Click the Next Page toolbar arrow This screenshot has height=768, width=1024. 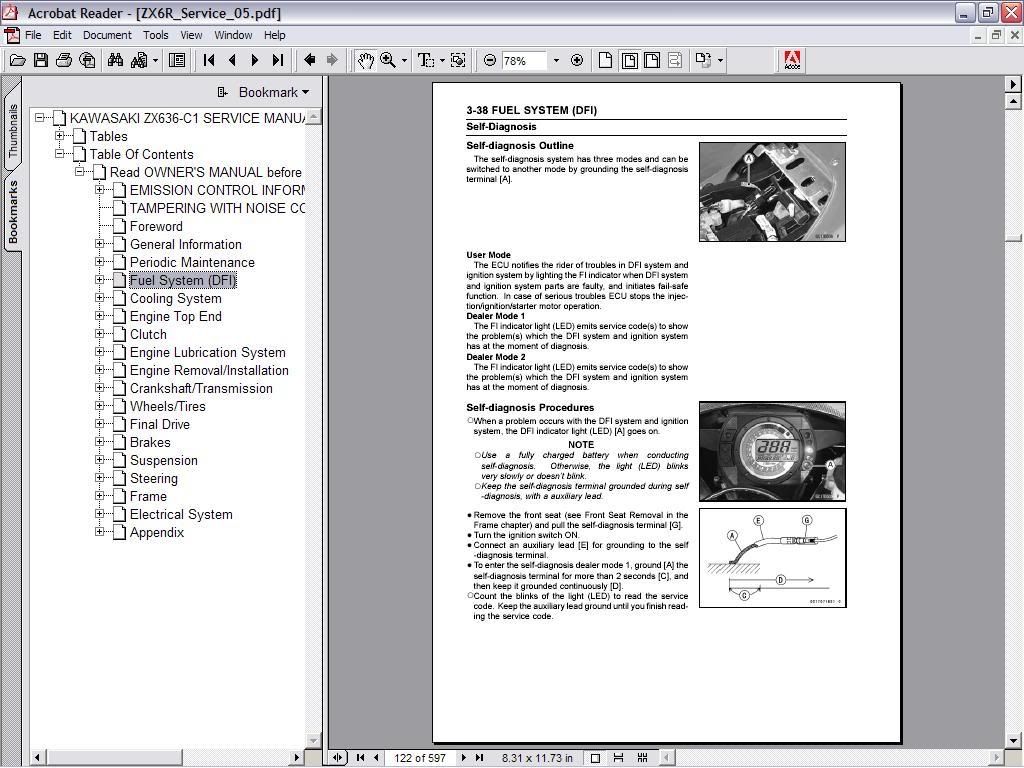tap(255, 61)
